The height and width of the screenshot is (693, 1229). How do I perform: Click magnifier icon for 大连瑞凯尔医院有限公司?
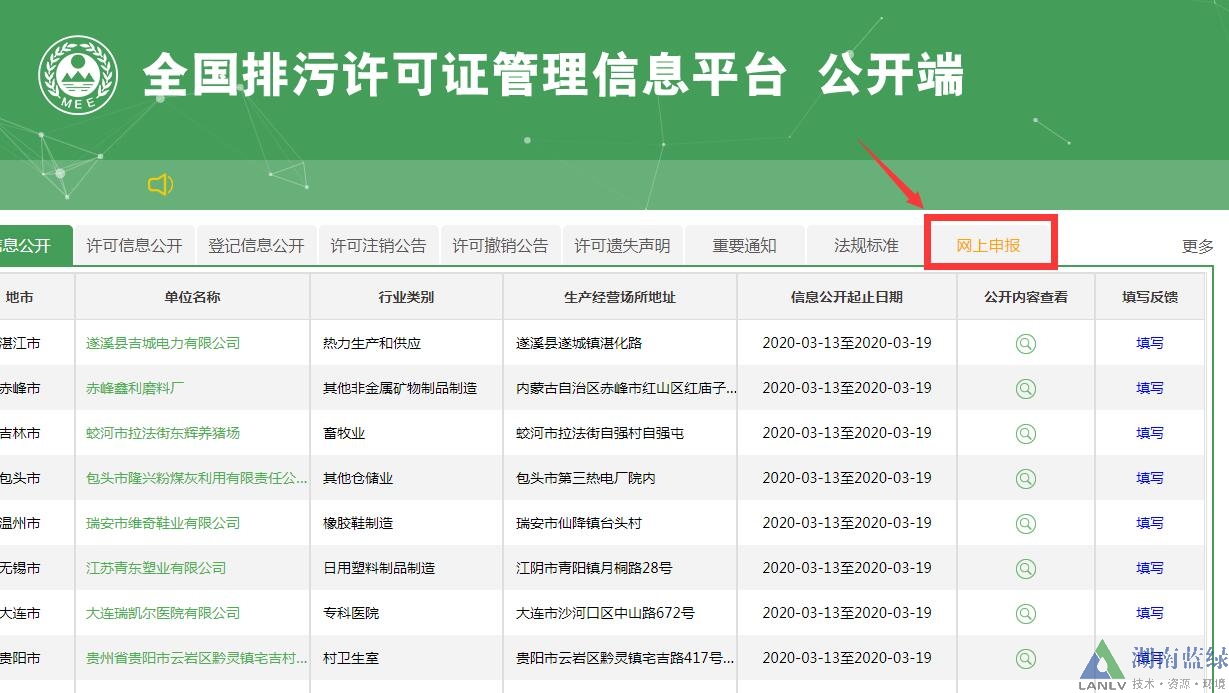(x=1025, y=614)
